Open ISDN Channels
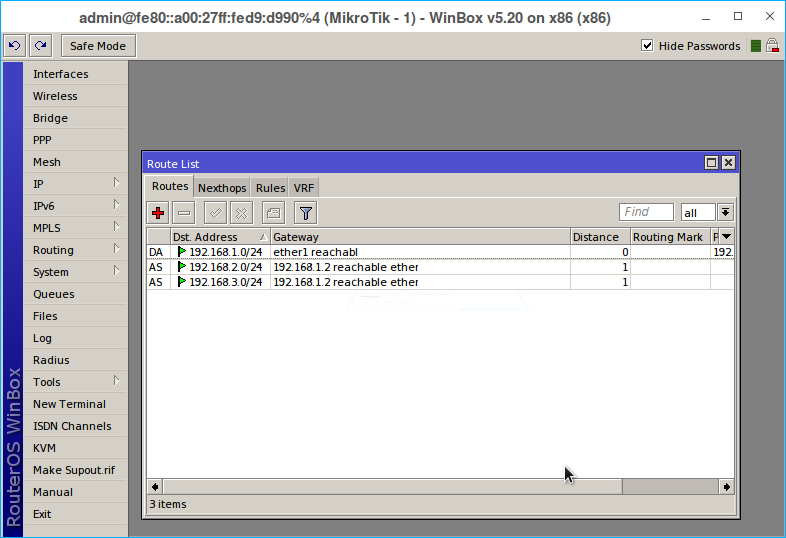786x538 pixels. pyautogui.click(x=76, y=426)
